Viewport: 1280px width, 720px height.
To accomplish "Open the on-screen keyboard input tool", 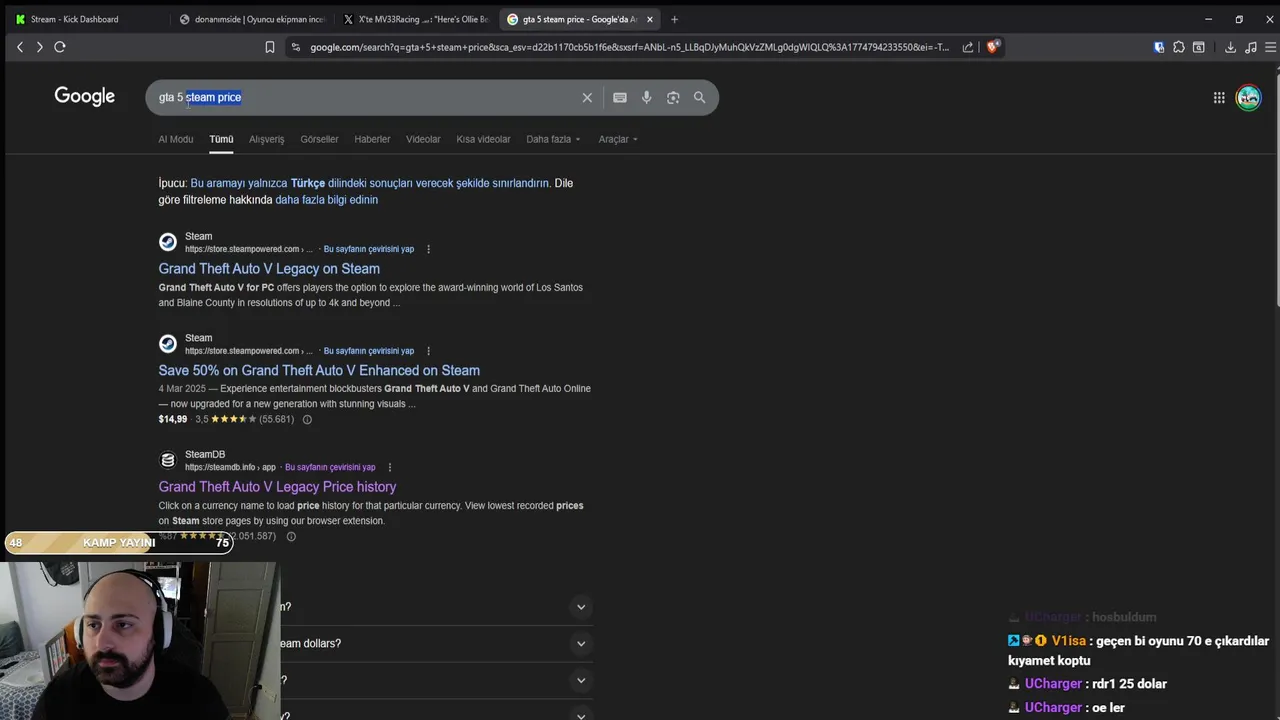I will [x=620, y=97].
